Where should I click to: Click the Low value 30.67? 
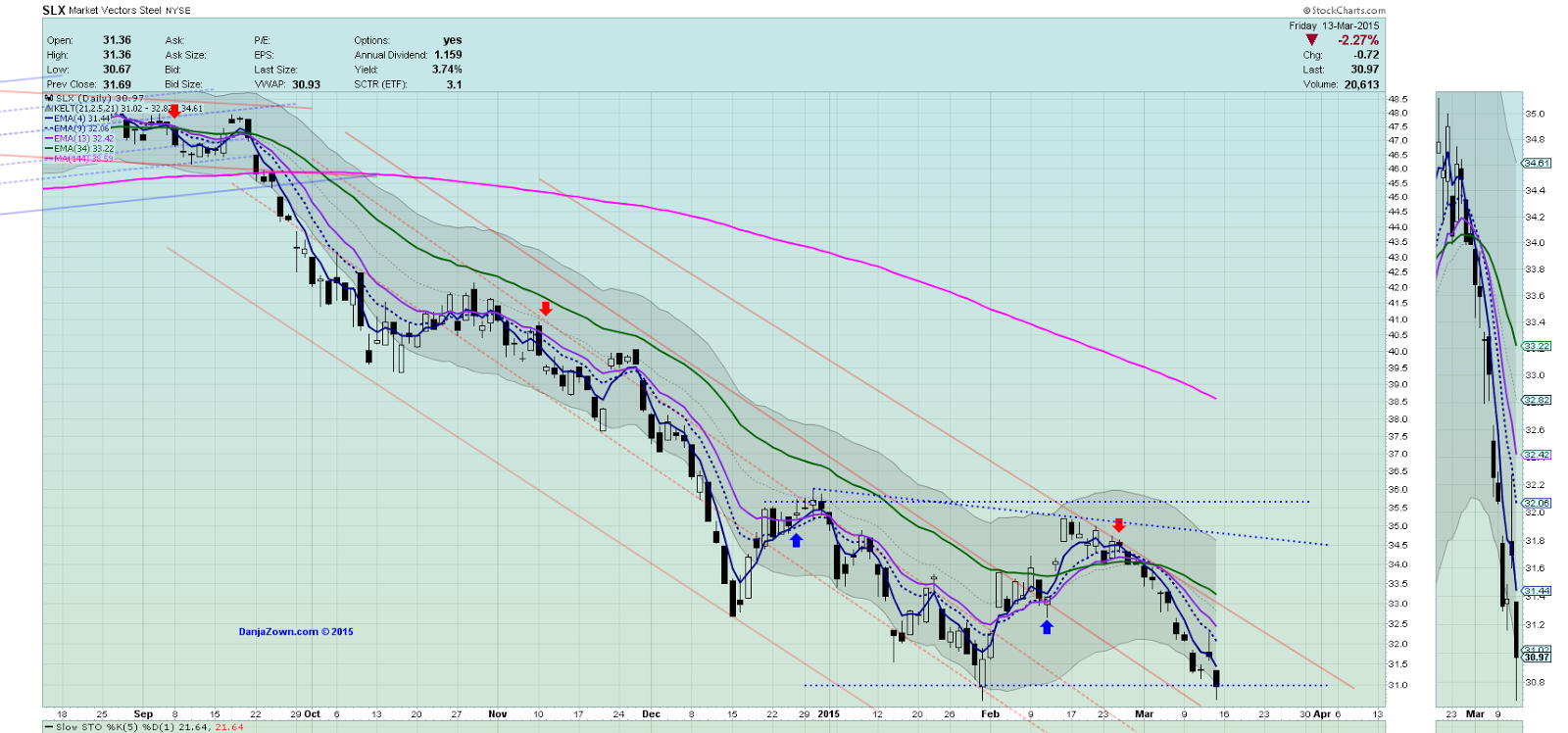click(x=117, y=70)
